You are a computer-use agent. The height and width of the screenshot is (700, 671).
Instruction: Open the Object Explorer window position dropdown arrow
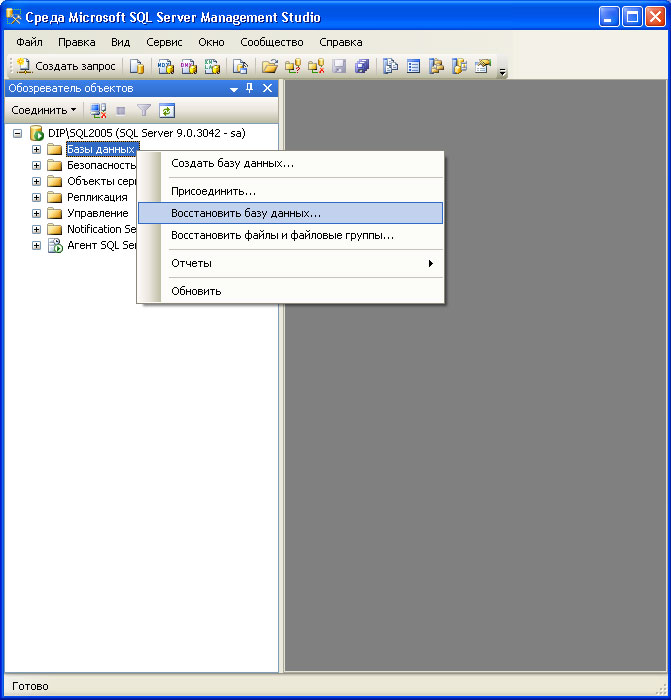234,89
